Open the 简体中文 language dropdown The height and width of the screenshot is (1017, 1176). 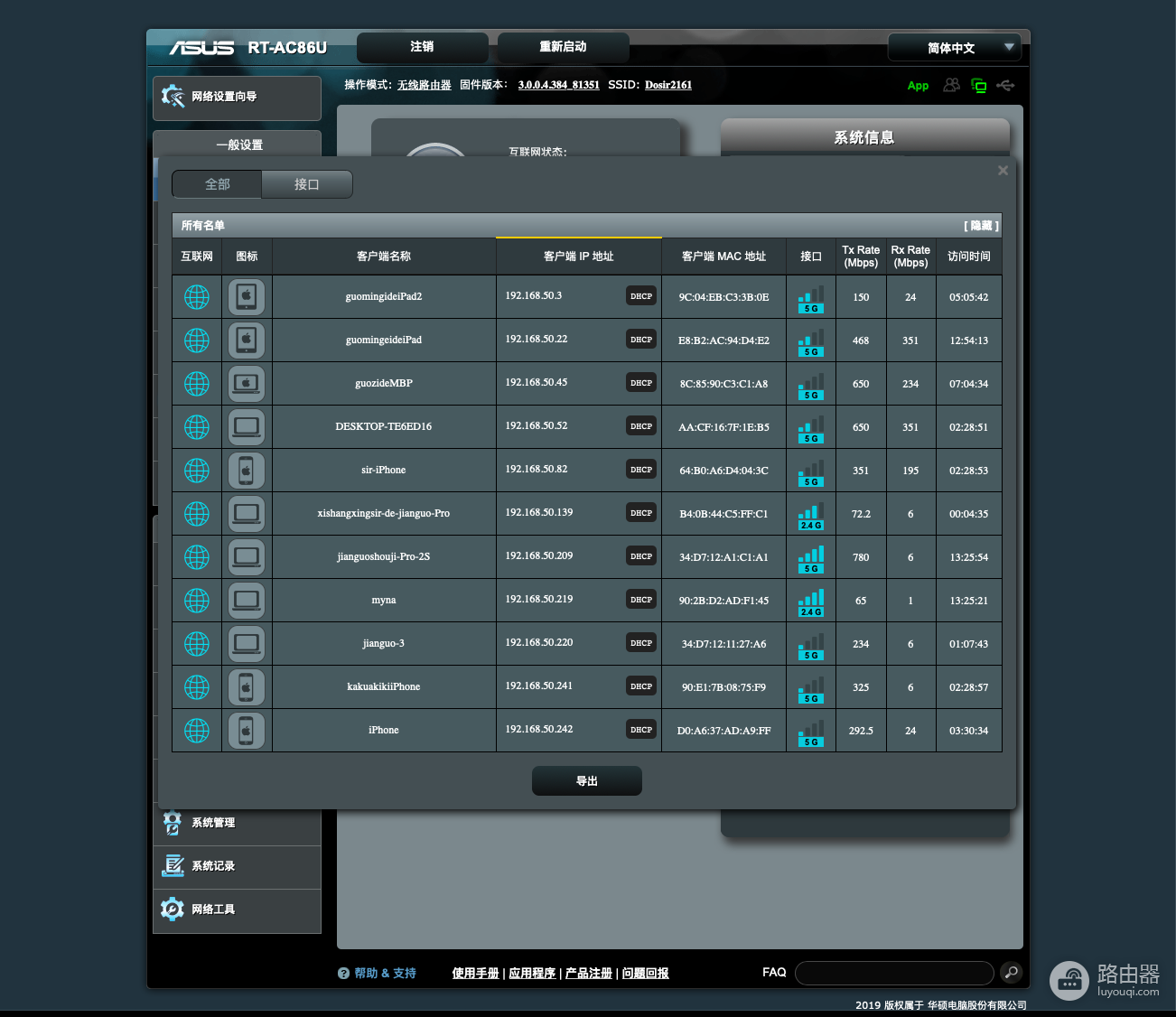955,48
